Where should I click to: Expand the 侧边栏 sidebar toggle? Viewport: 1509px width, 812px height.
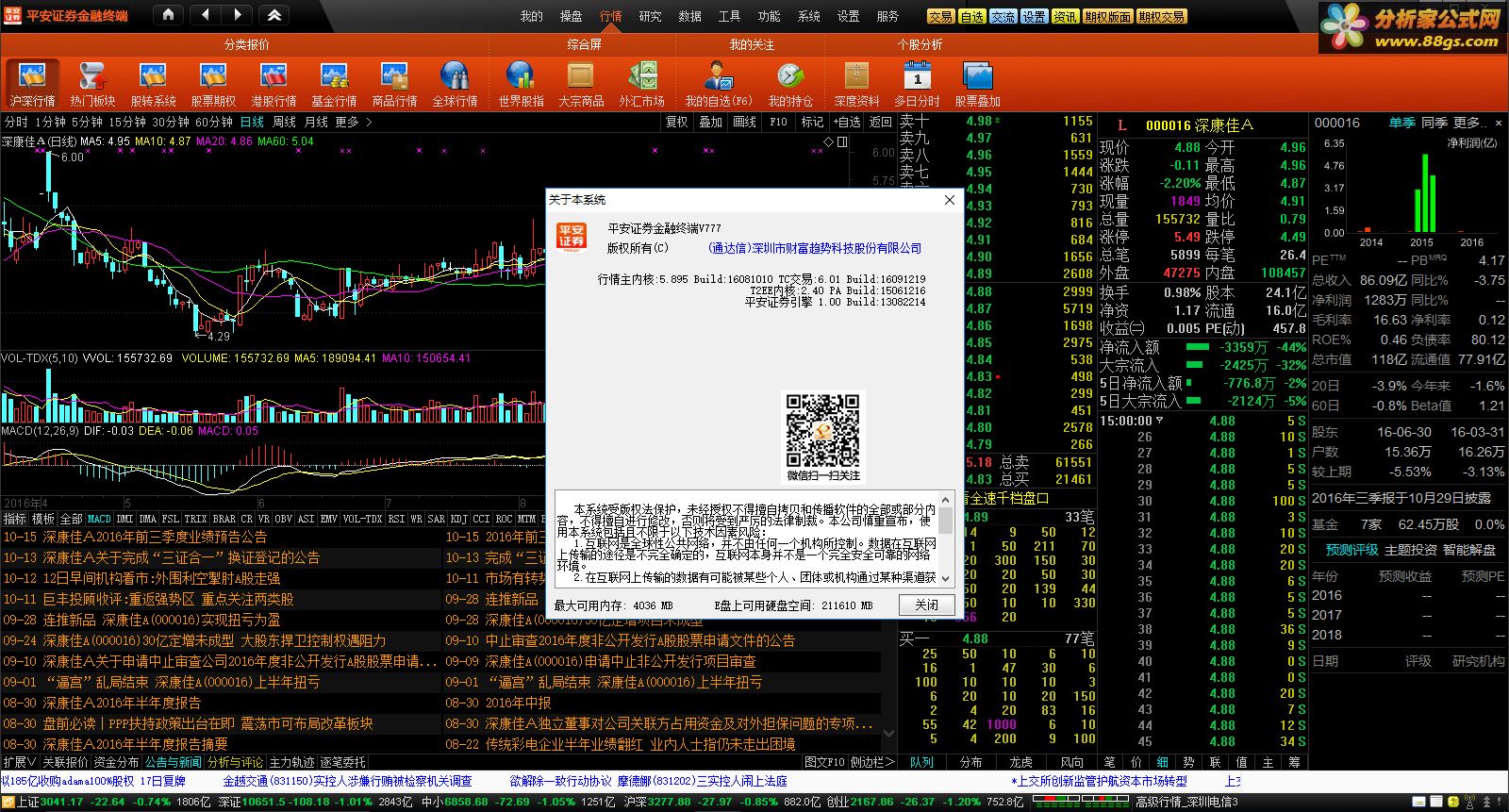[871, 762]
